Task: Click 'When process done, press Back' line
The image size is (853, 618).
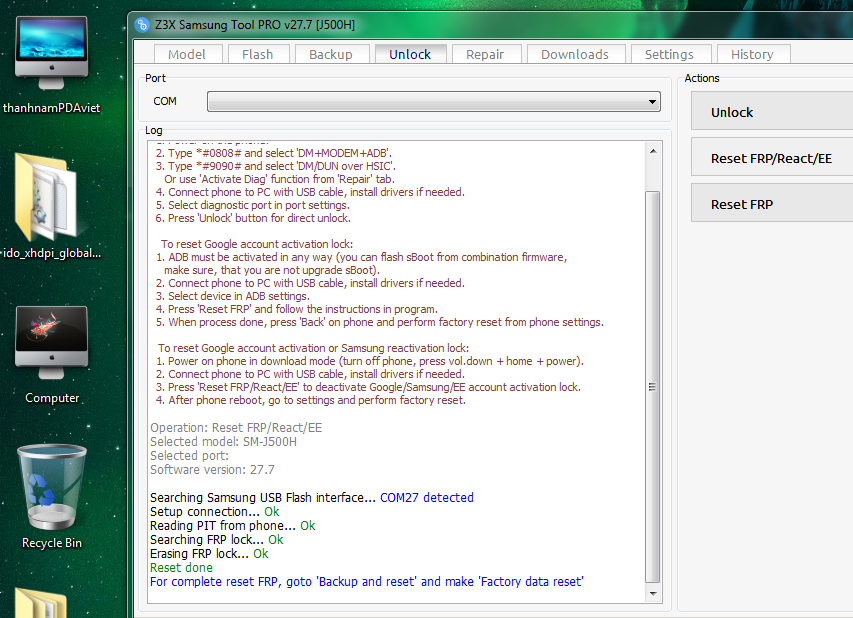Action: [380, 322]
